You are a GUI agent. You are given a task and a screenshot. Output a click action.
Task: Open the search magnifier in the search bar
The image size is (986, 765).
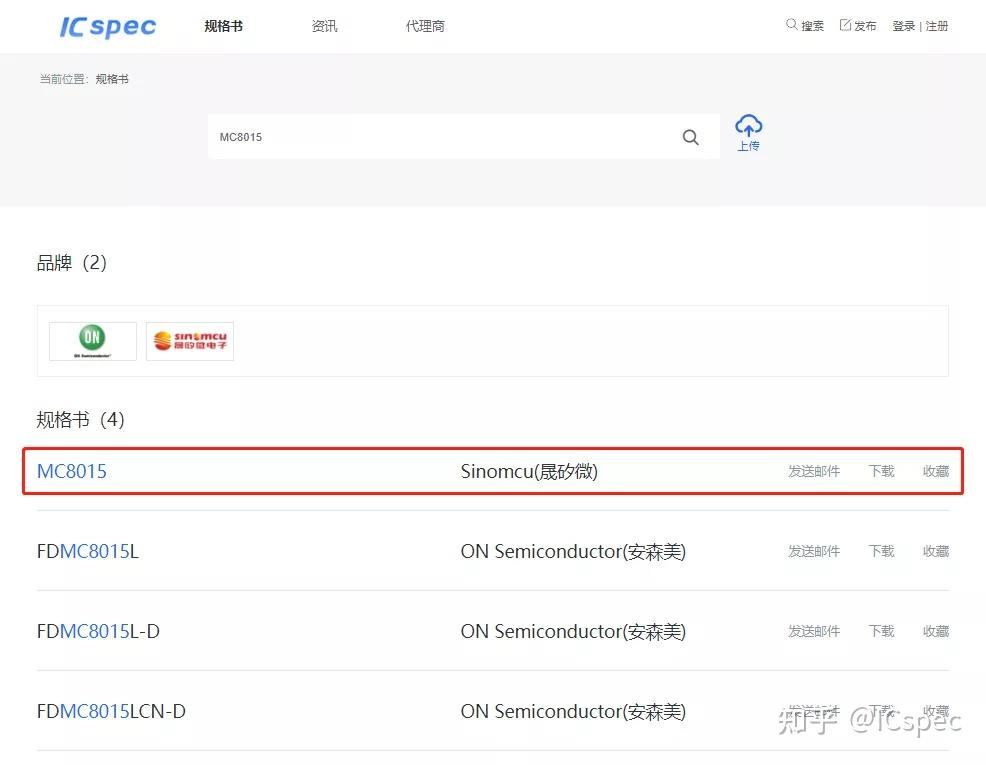690,137
